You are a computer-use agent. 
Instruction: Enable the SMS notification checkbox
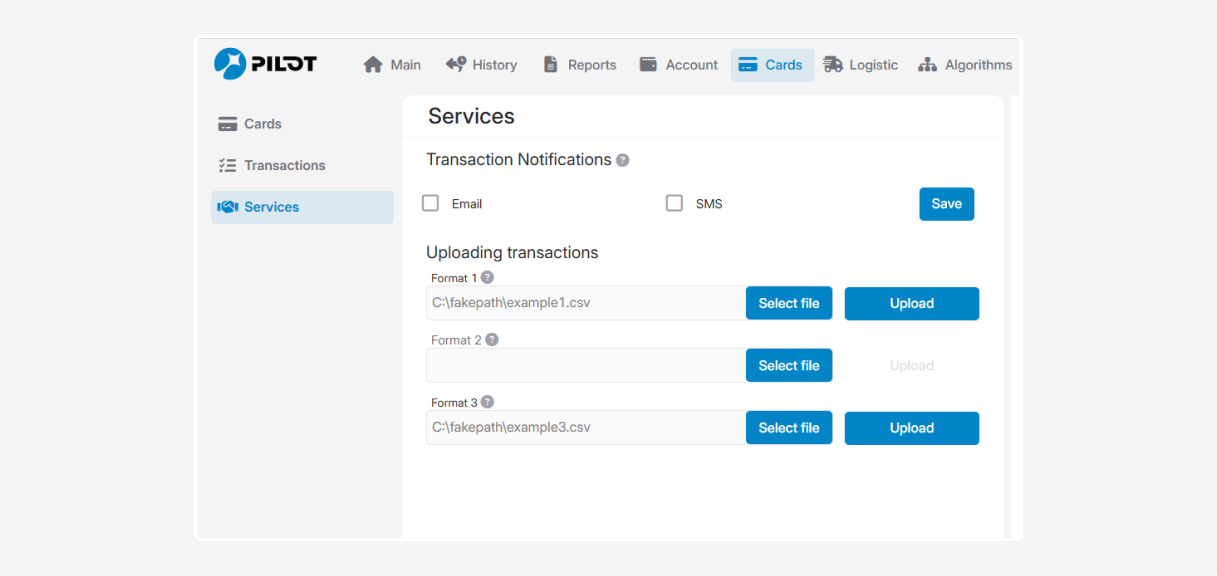pyautogui.click(x=674, y=203)
